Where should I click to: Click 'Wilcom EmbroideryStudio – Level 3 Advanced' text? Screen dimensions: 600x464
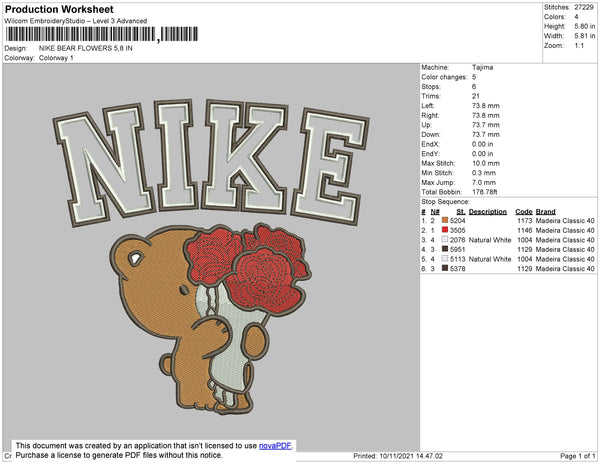pos(76,21)
